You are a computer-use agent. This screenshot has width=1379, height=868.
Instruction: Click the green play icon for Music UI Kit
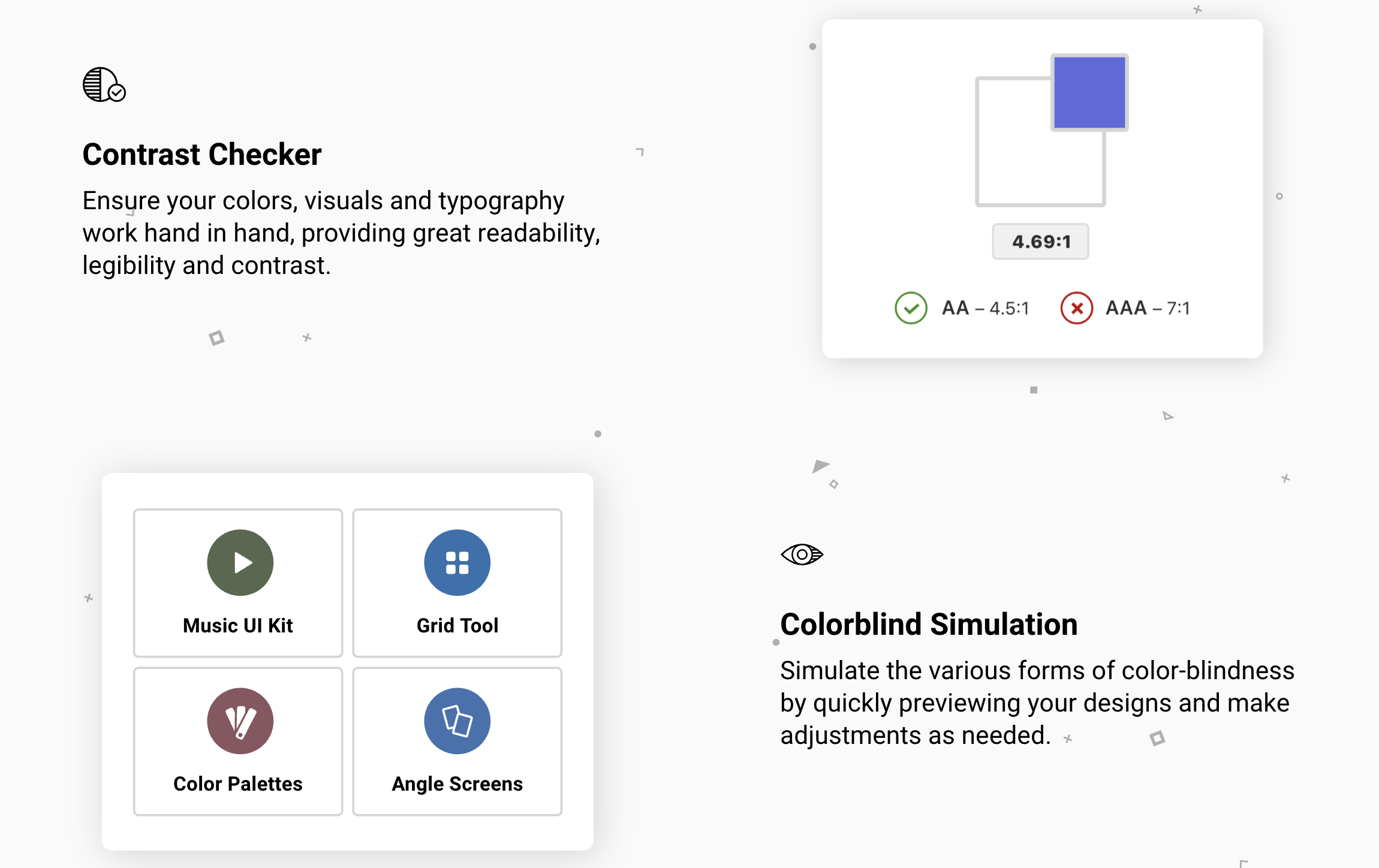[x=240, y=562]
